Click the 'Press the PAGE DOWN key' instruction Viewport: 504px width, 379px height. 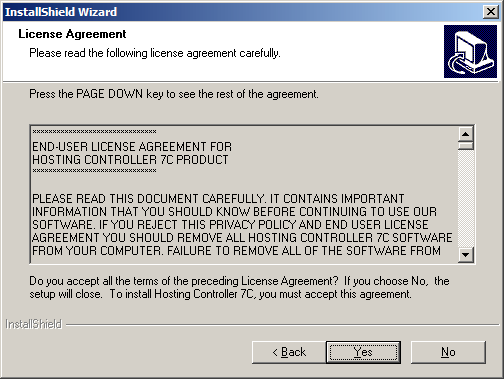(x=174, y=94)
